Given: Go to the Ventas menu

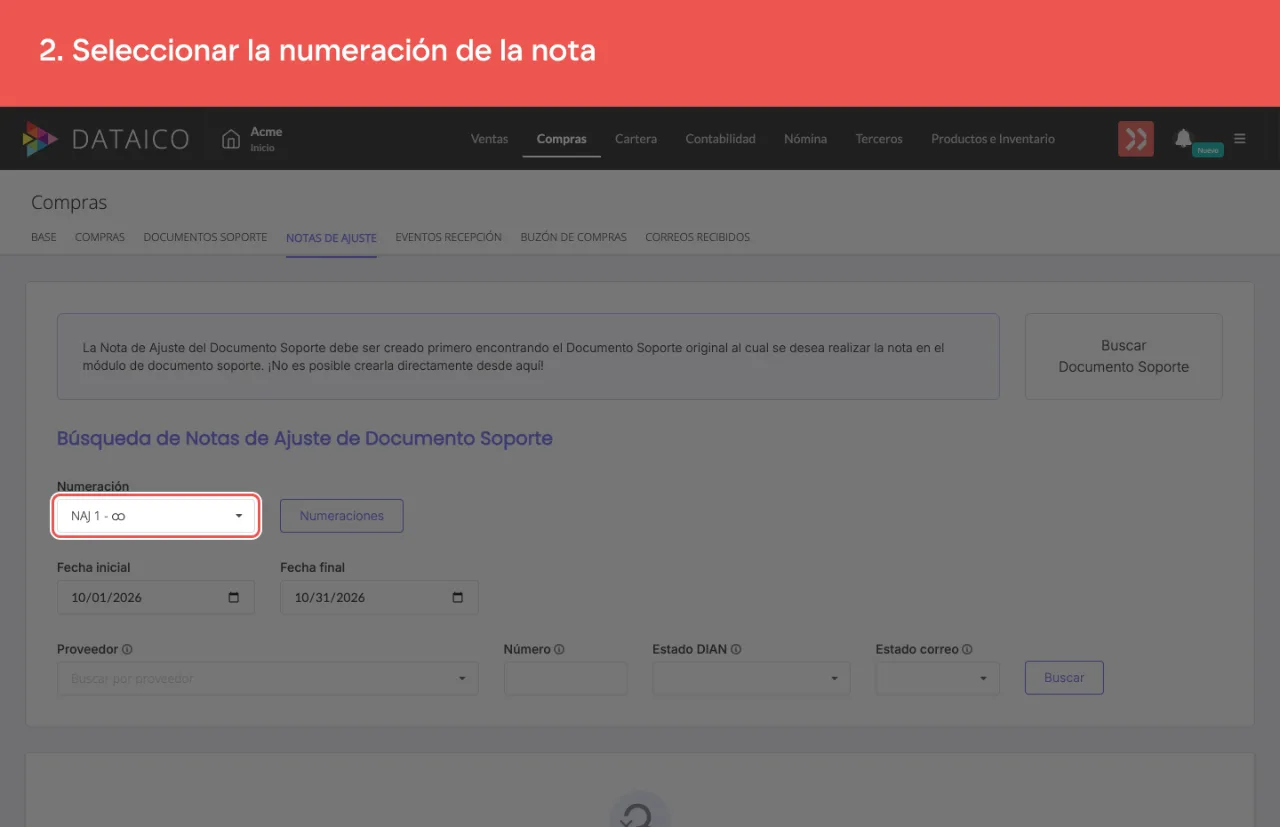Looking at the screenshot, I should (490, 139).
